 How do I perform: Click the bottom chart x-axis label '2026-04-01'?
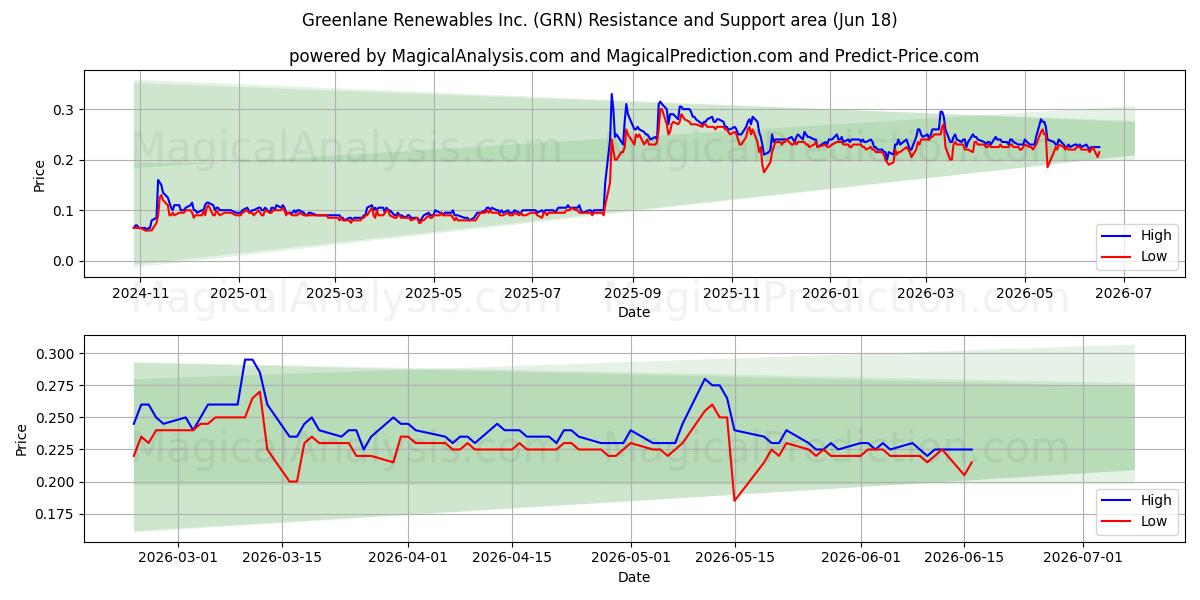pyautogui.click(x=408, y=558)
